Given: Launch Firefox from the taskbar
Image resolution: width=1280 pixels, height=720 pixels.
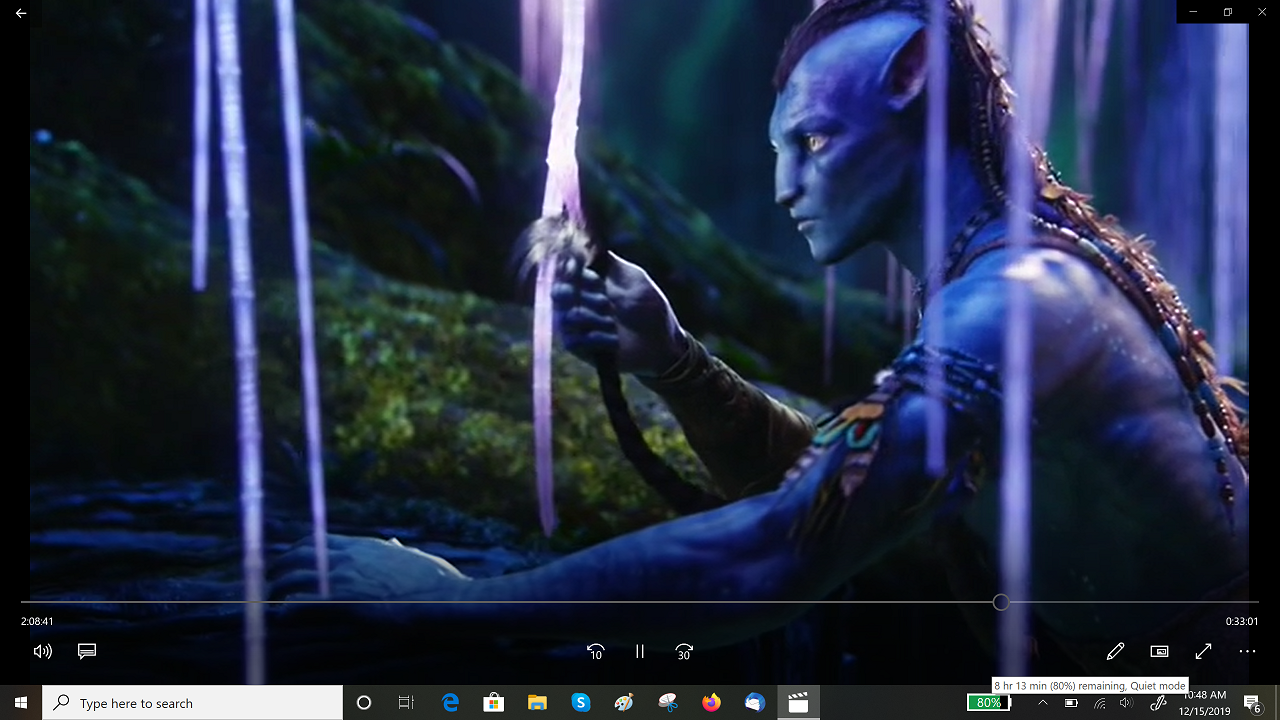Looking at the screenshot, I should click(711, 703).
